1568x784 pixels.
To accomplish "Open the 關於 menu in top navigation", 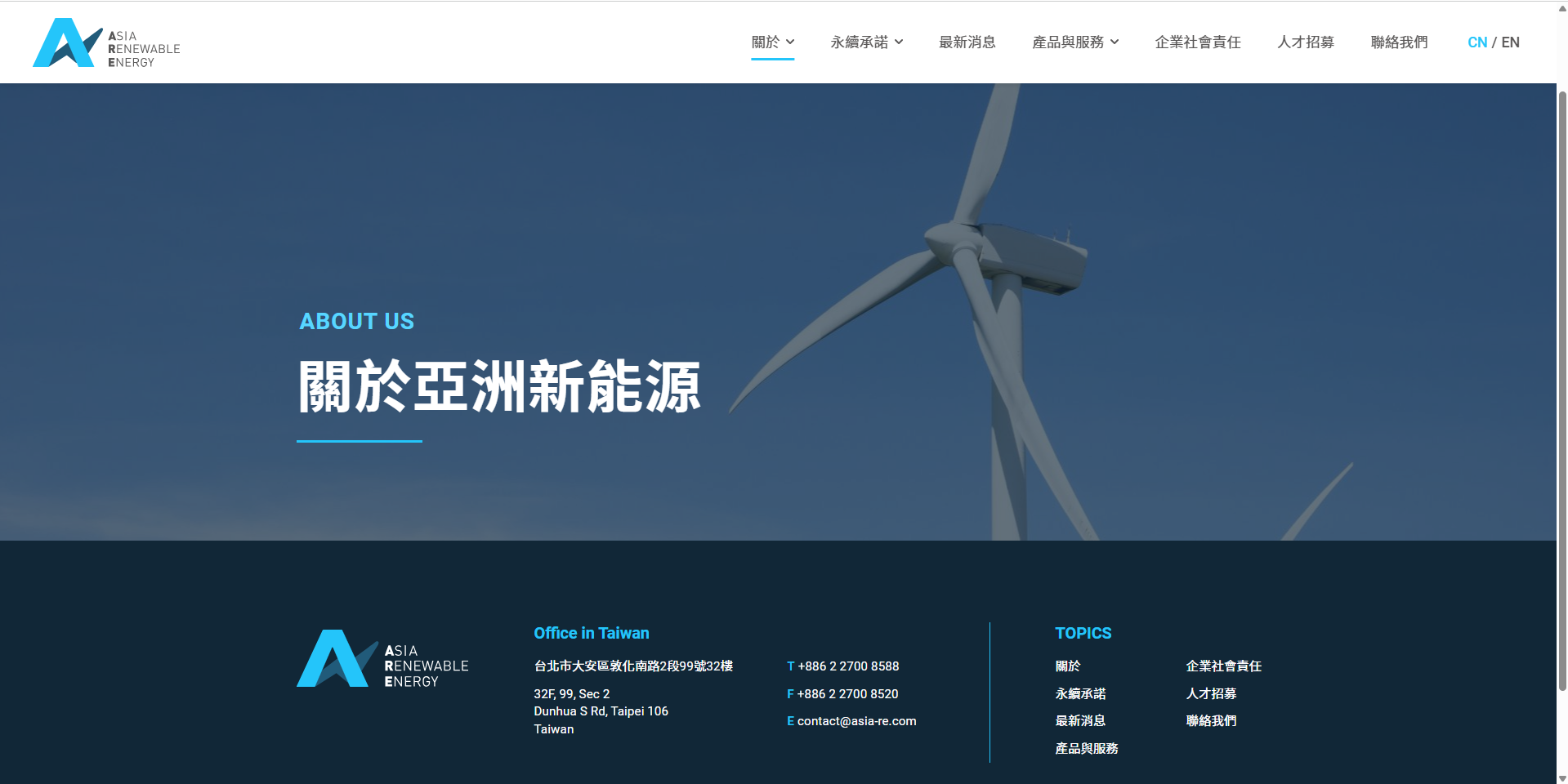I will click(766, 42).
